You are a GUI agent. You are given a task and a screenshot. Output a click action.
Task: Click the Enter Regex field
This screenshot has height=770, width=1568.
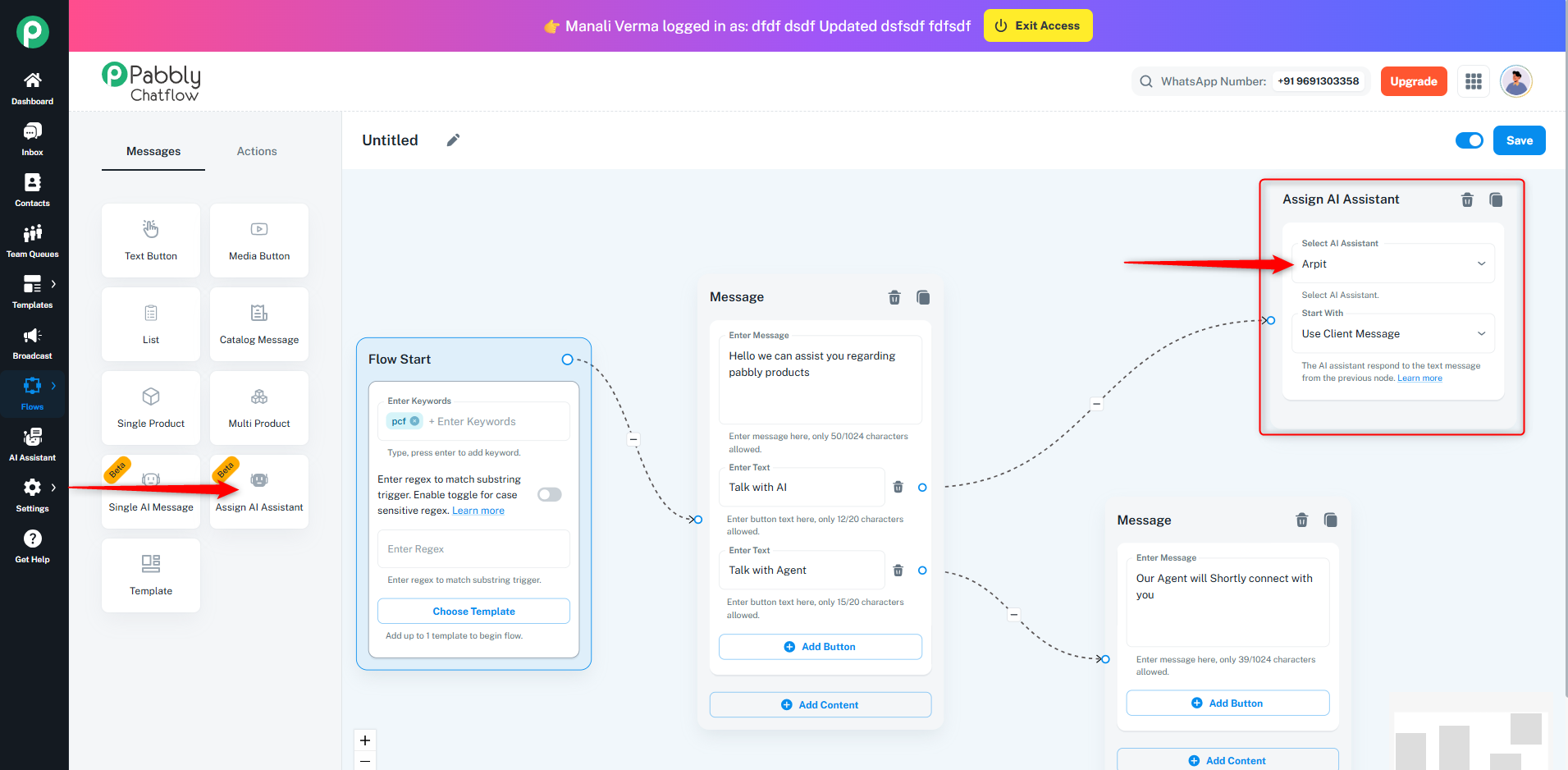coord(473,548)
